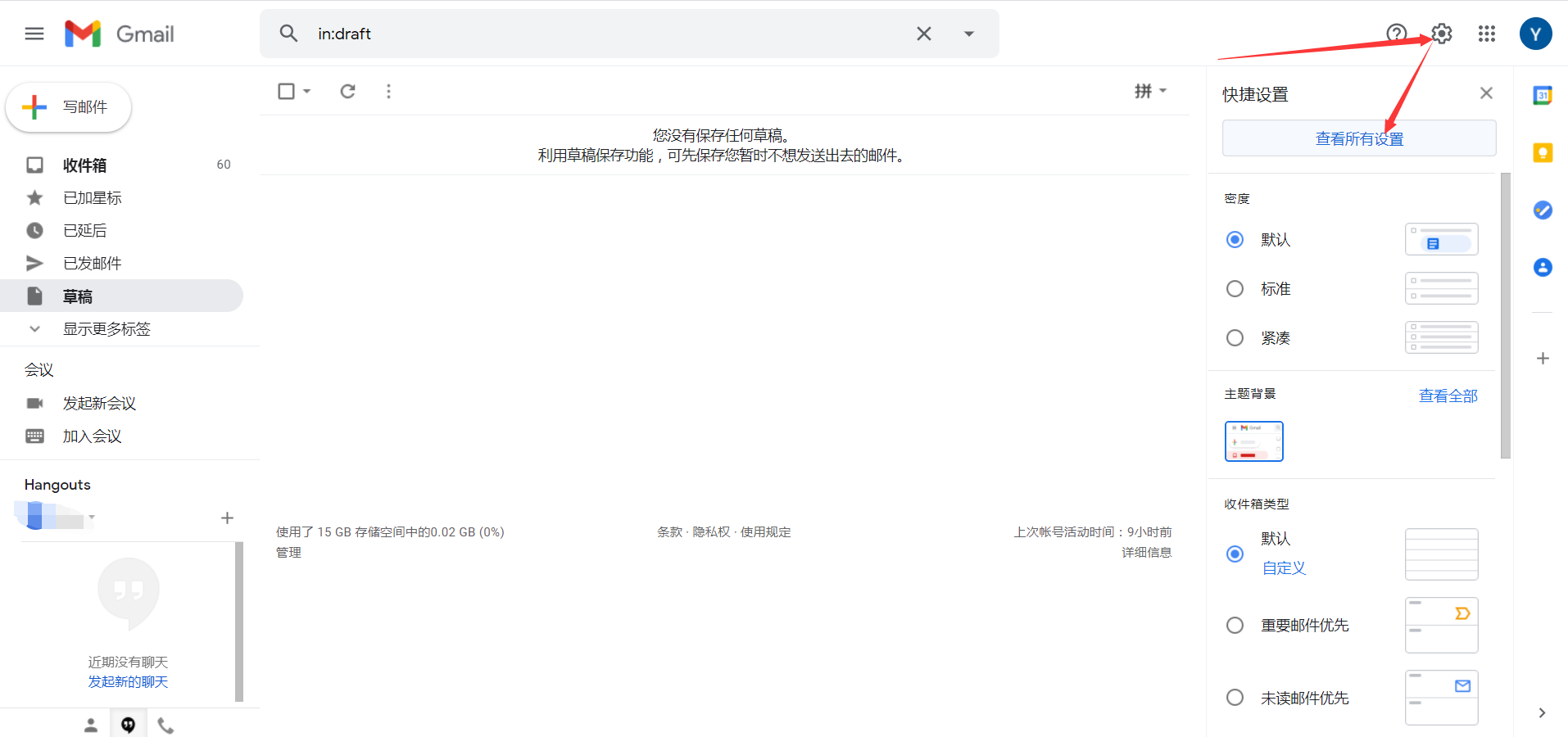The width and height of the screenshot is (1568, 737).
Task: Select density 紧凑 radio button
Action: coord(1235,337)
